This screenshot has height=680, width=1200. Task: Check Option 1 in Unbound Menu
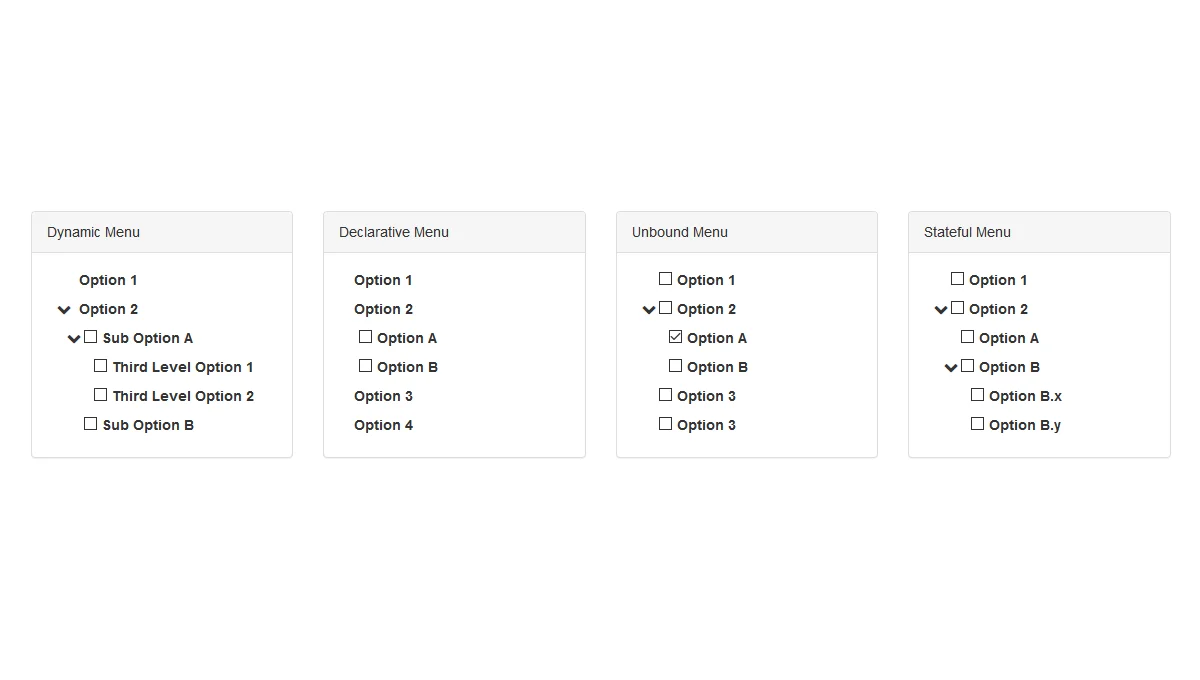tap(665, 279)
